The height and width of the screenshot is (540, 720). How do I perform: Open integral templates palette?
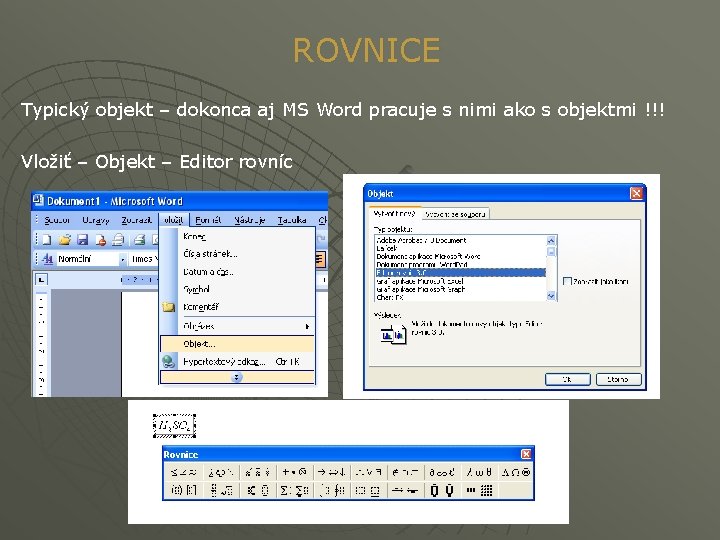331,490
